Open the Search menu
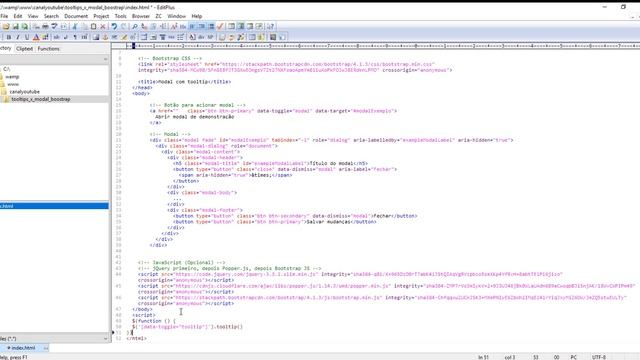 [51, 16]
